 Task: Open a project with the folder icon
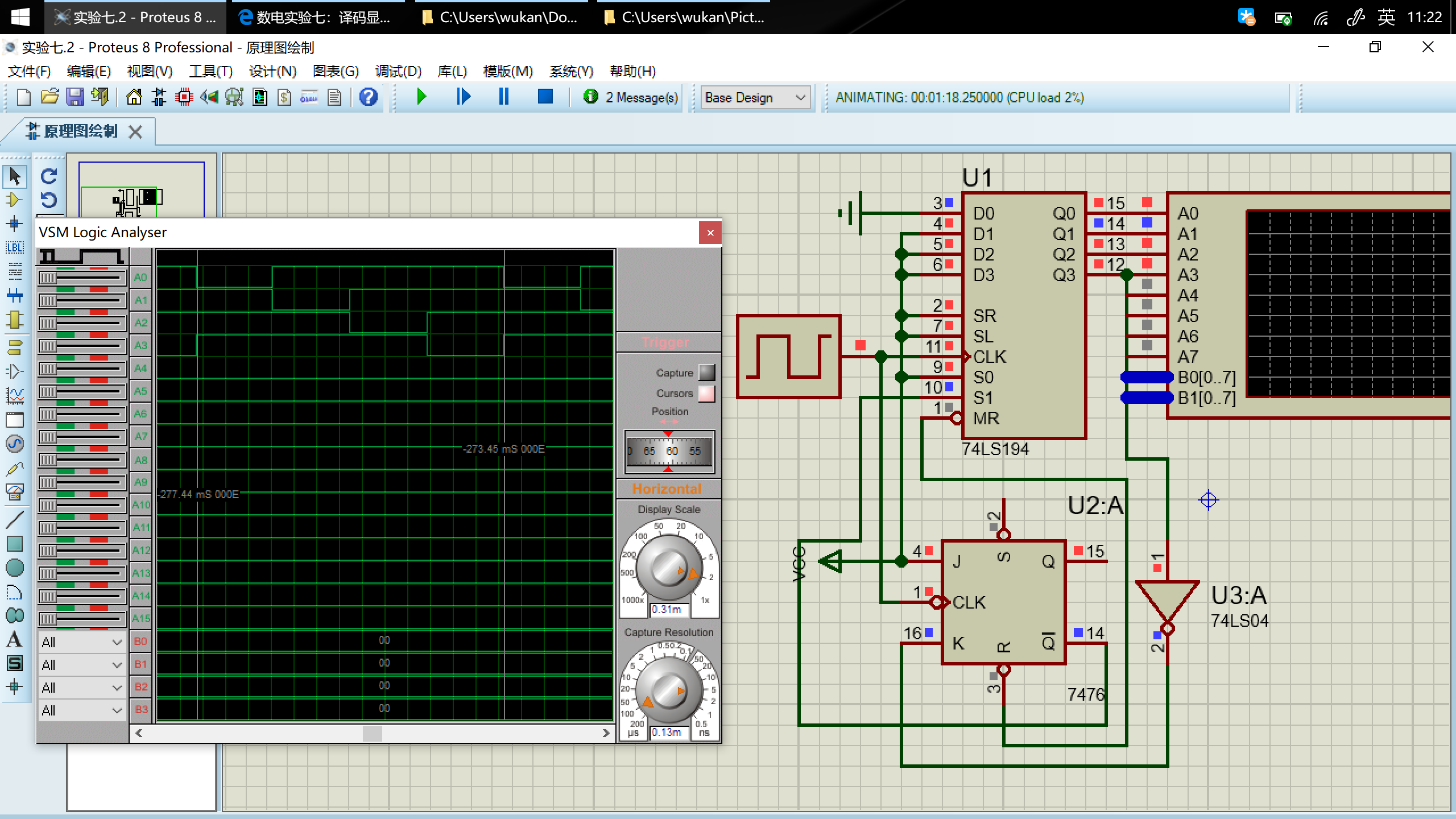tap(50, 97)
